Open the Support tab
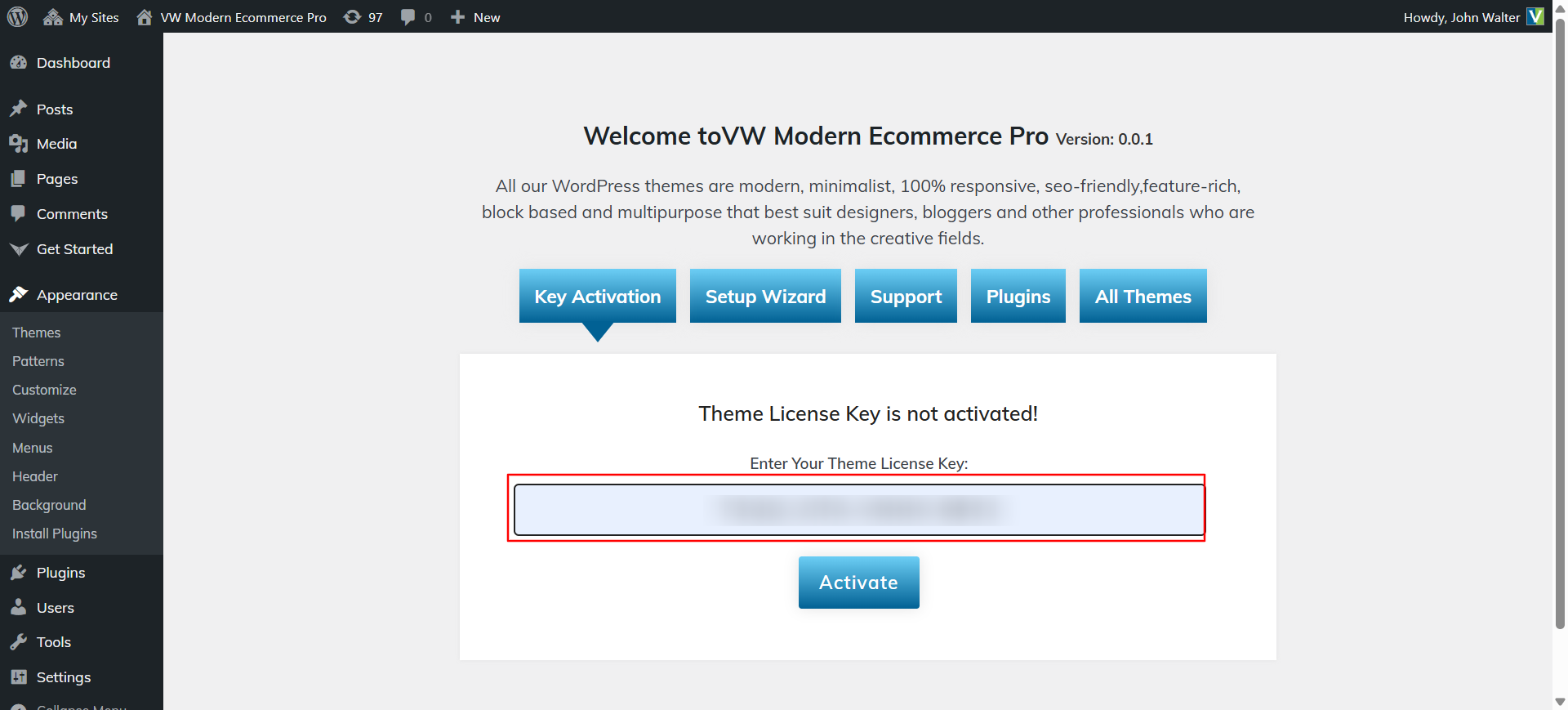The image size is (1568, 710). (x=906, y=296)
